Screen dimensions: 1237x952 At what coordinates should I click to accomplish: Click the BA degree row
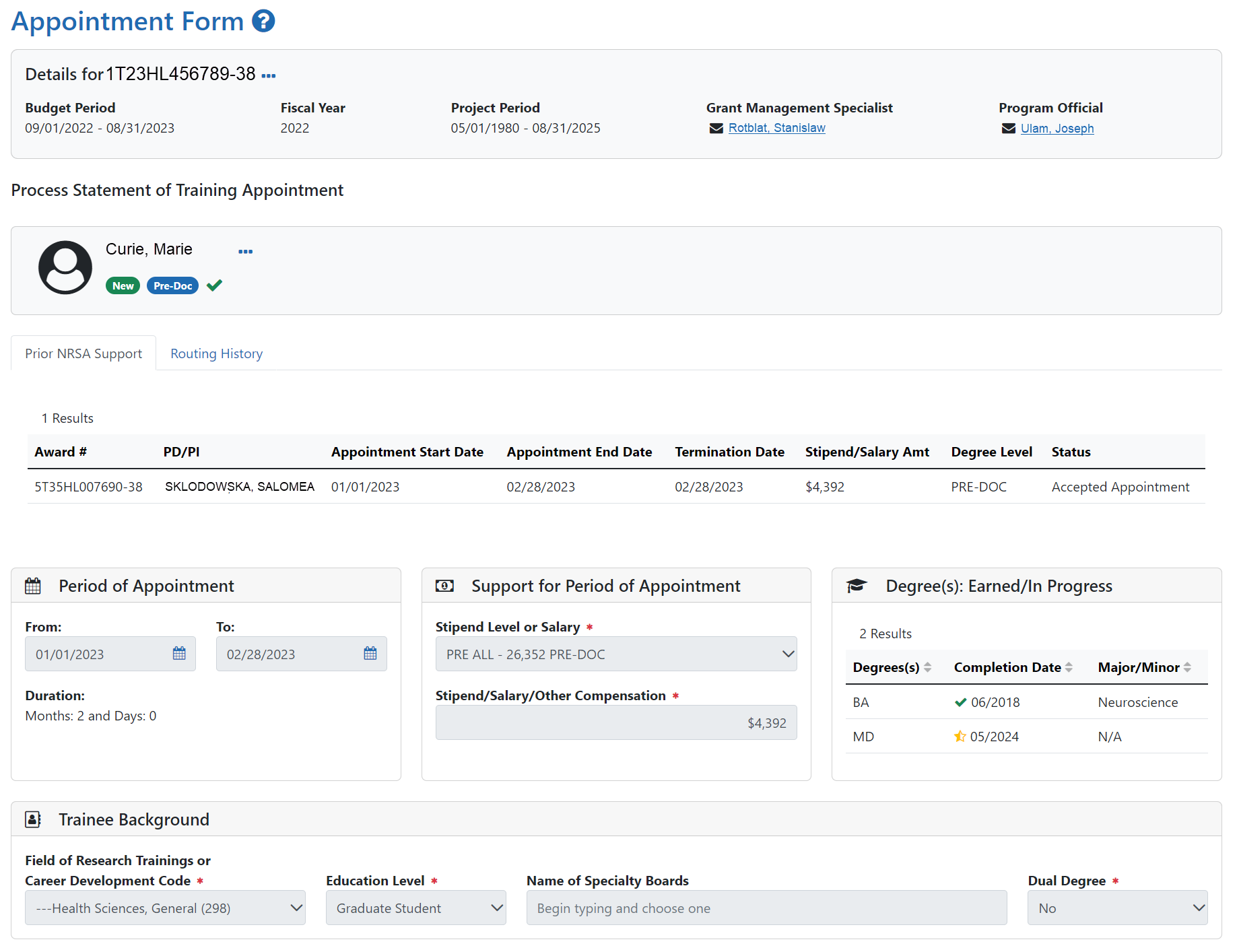click(1027, 702)
